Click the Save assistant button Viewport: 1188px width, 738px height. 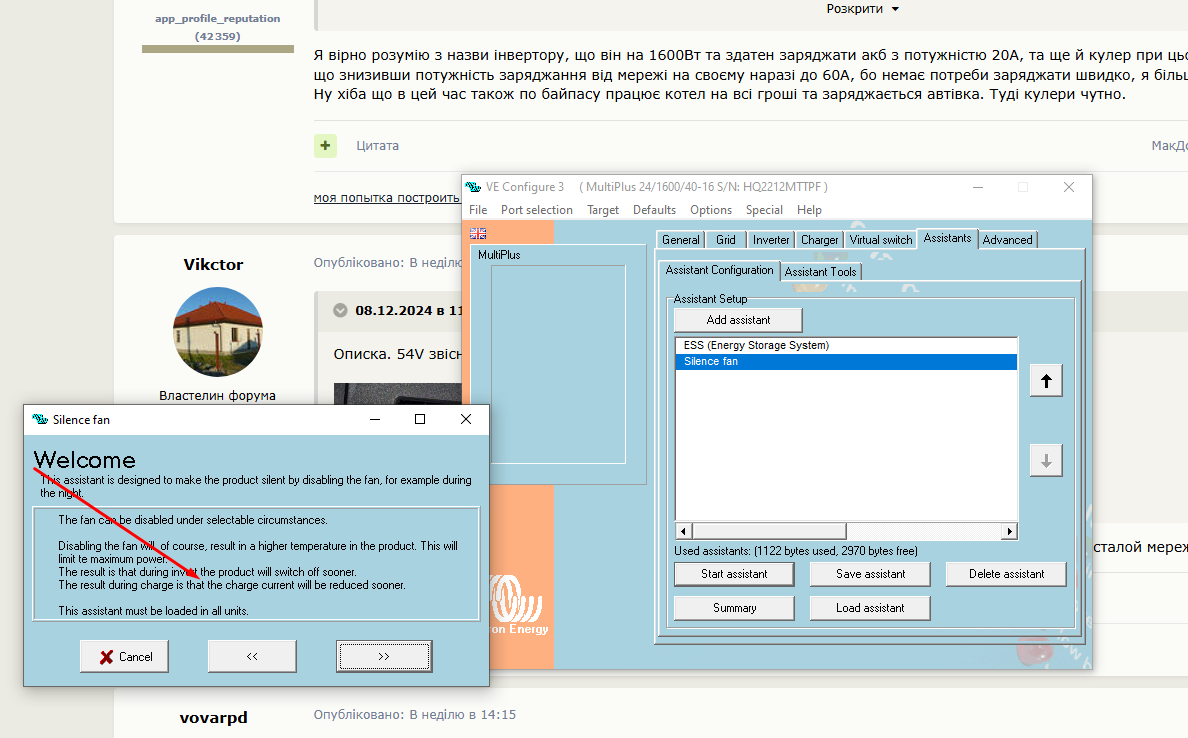coord(871,574)
